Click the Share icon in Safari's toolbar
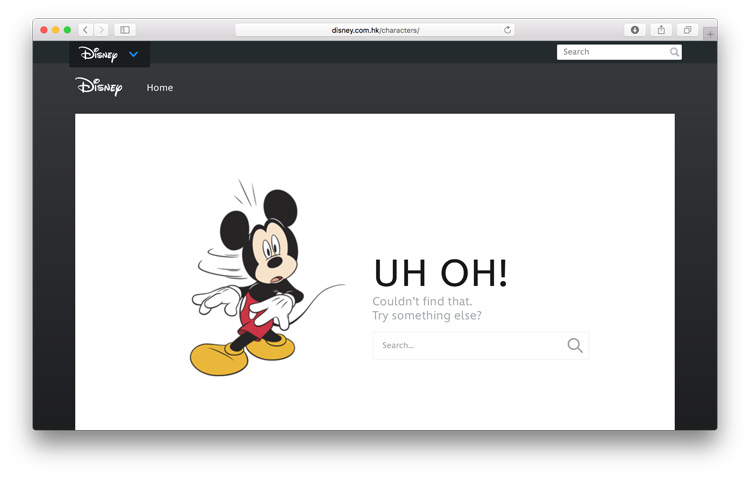 coord(661,30)
